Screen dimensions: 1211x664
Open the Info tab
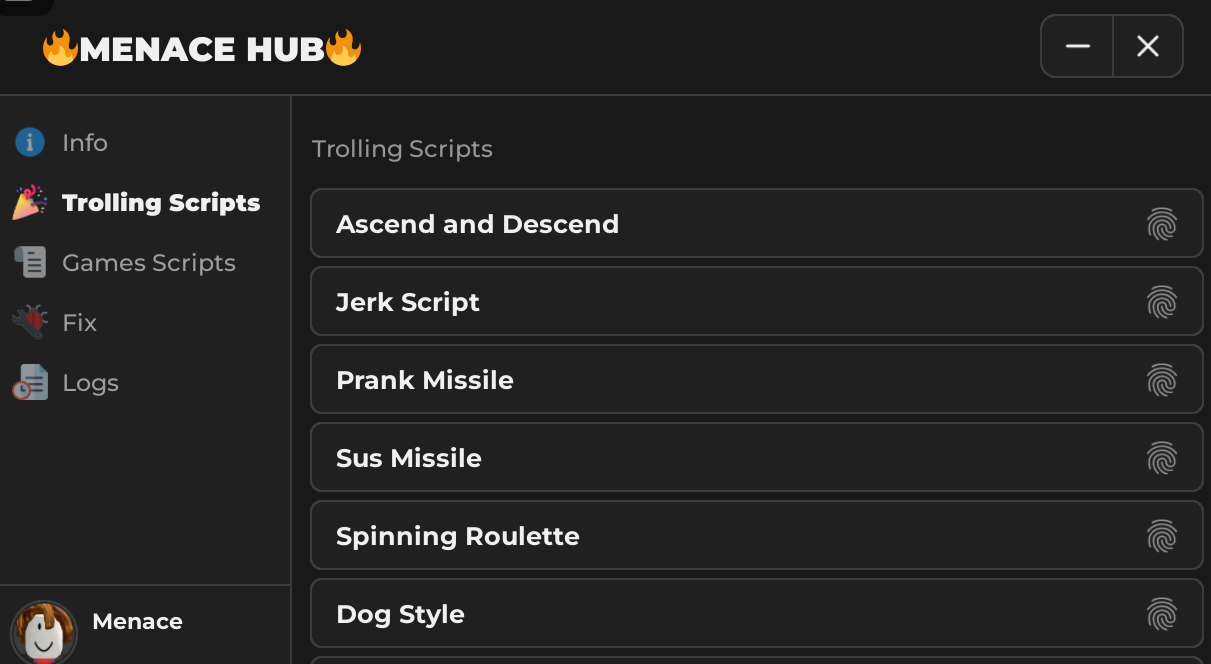pos(85,143)
